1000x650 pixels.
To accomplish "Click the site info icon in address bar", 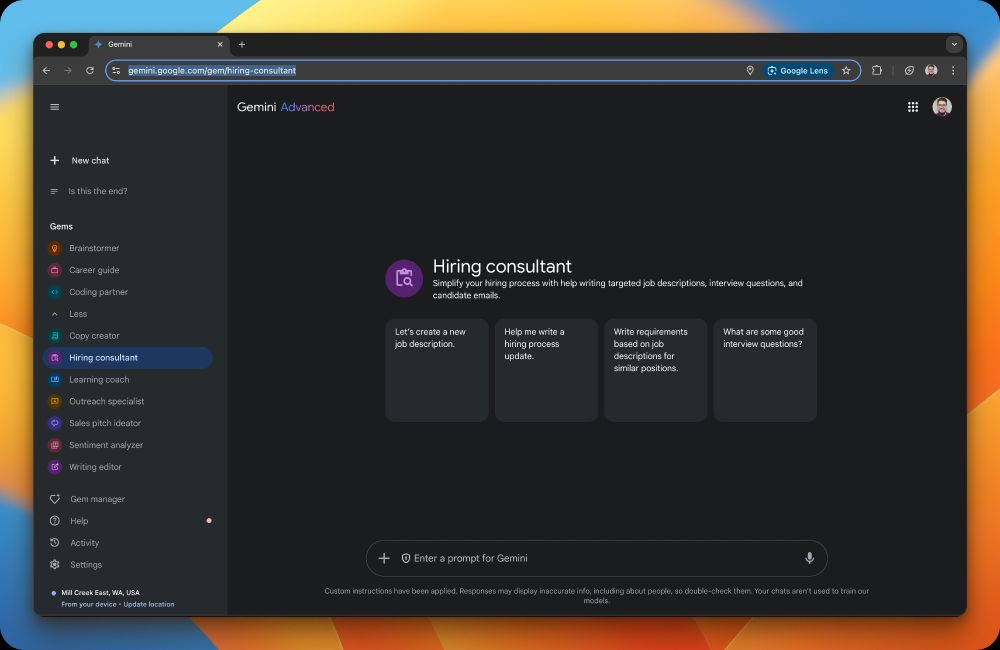I will click(x=116, y=71).
